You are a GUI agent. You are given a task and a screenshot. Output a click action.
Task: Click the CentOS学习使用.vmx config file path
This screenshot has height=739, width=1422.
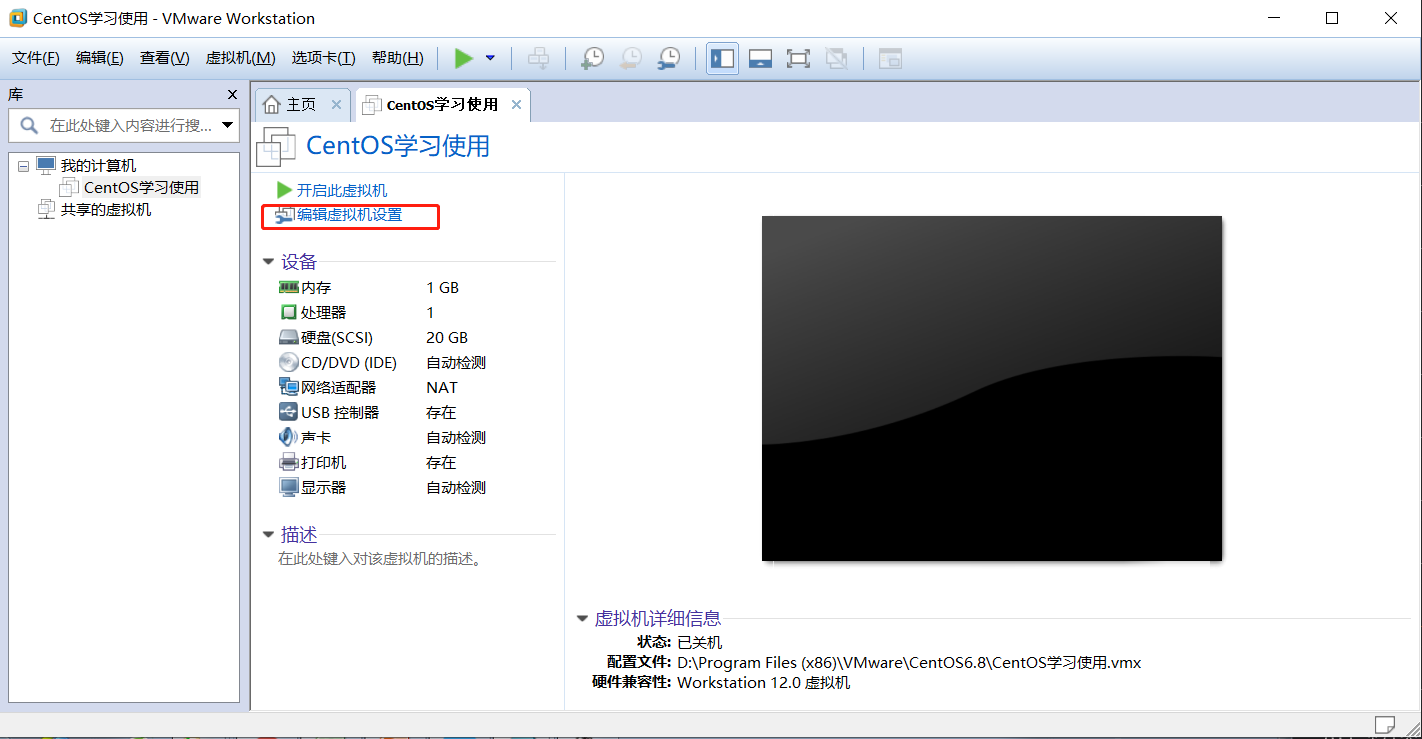[909, 662]
